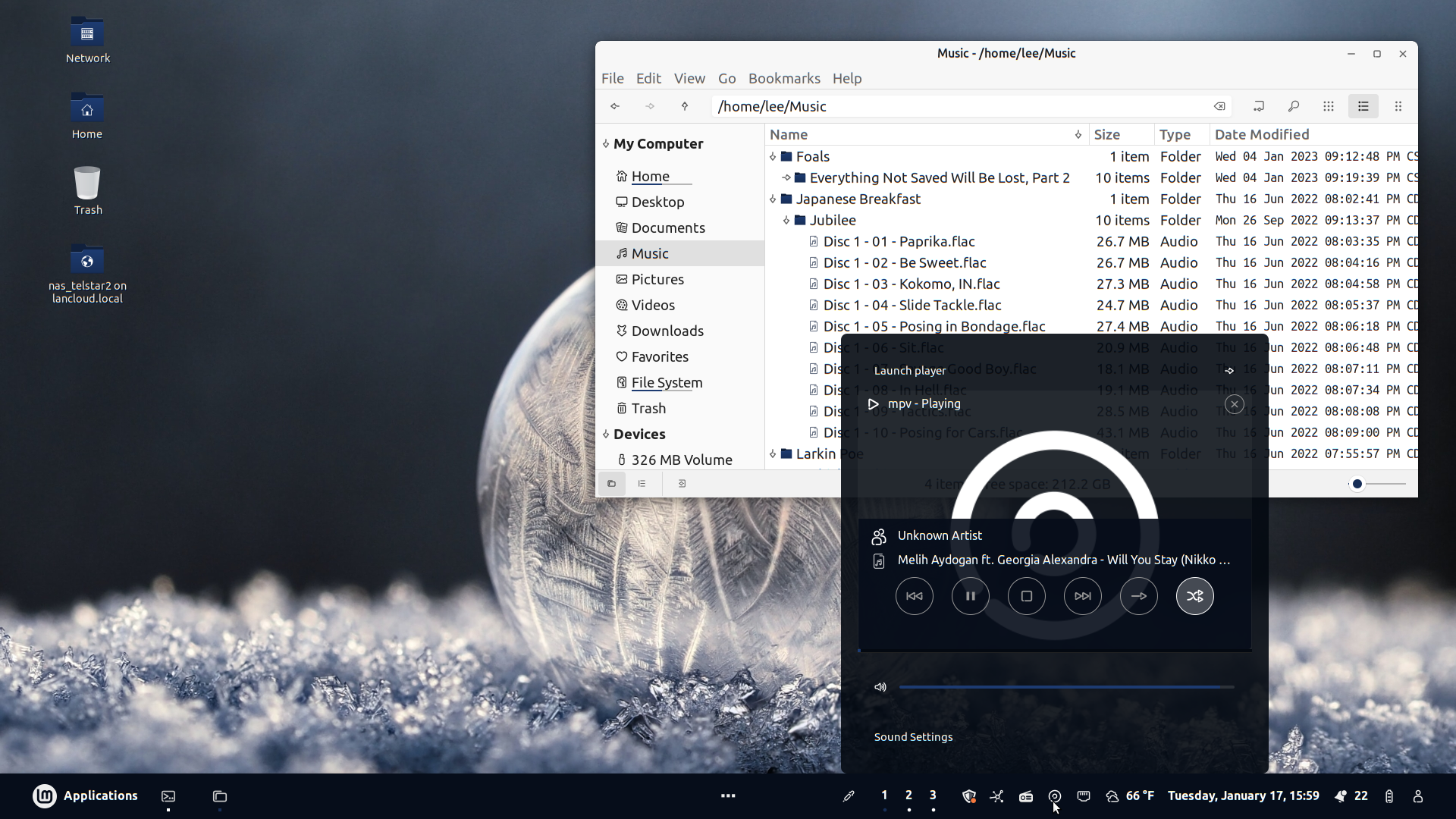Screen dimensions: 1456x819
Task: Open the Bookmarks menu
Action: (x=783, y=78)
